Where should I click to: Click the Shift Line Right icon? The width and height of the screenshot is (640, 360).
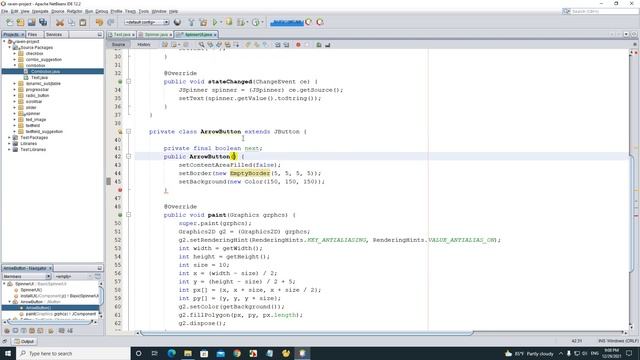pos(286,44)
